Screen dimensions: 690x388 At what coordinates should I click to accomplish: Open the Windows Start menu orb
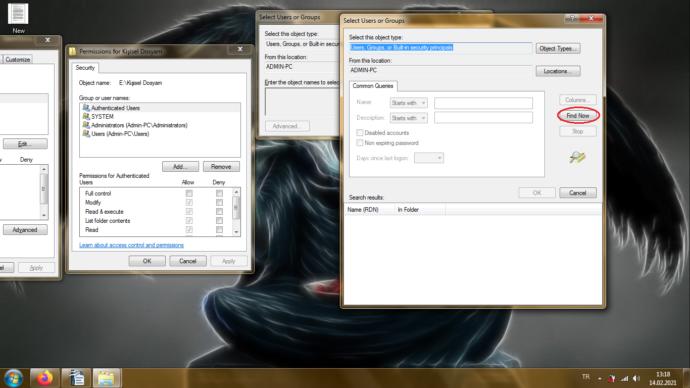13,378
